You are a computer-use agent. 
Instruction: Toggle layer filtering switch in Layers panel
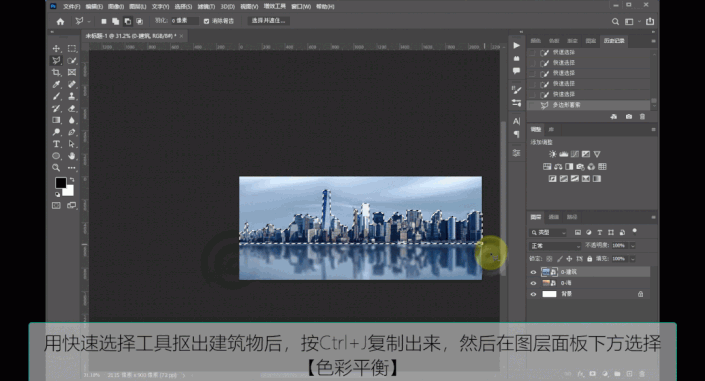634,232
